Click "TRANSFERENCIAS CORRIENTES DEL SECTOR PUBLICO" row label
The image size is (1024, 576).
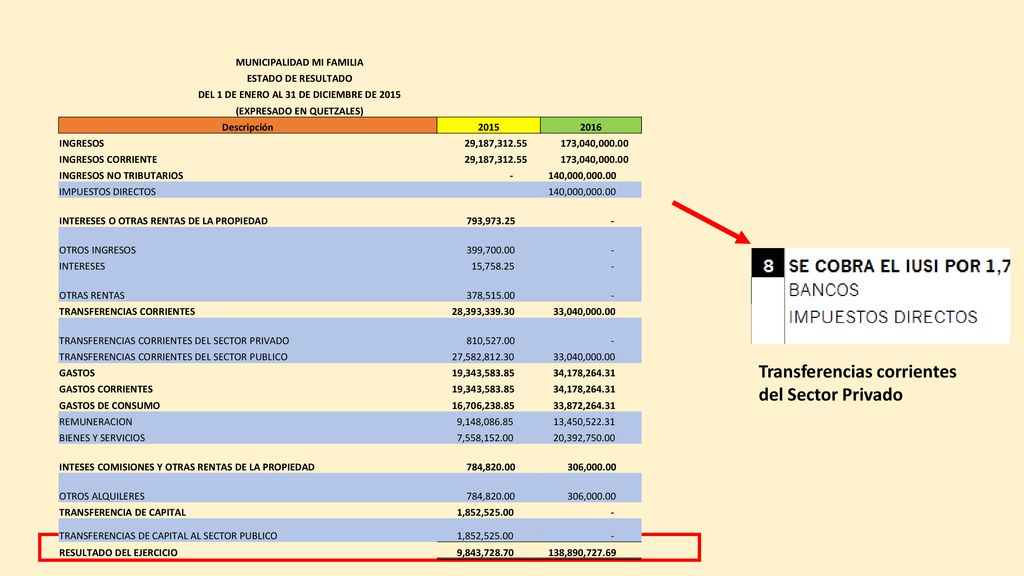coord(173,357)
